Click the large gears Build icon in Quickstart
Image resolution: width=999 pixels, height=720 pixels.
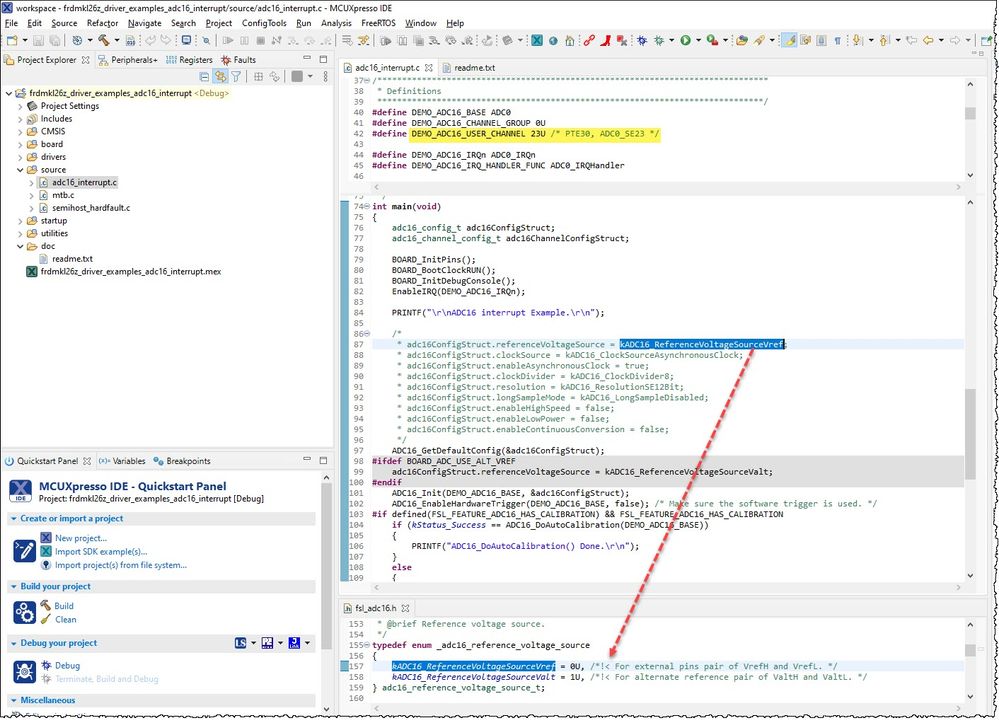(x=24, y=612)
